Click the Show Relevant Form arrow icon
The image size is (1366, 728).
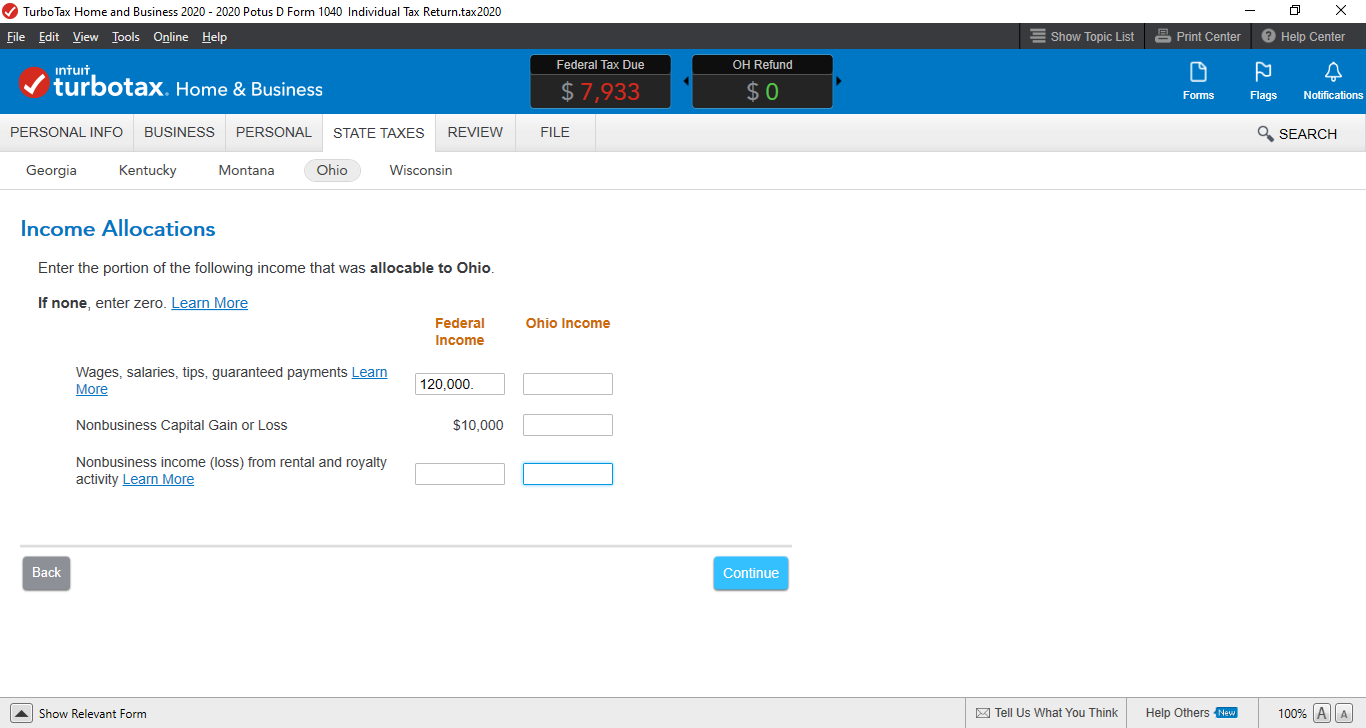[x=21, y=713]
